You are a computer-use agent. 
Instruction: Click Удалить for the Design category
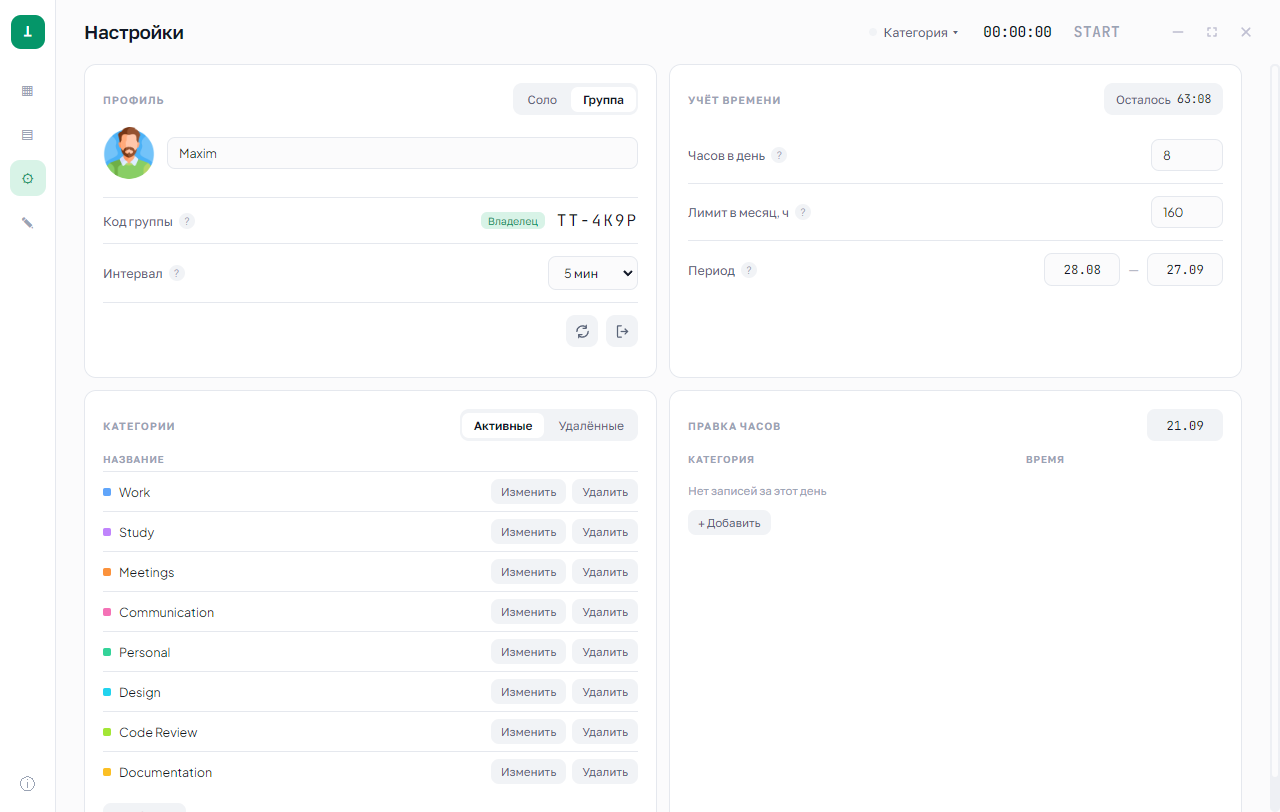click(605, 692)
